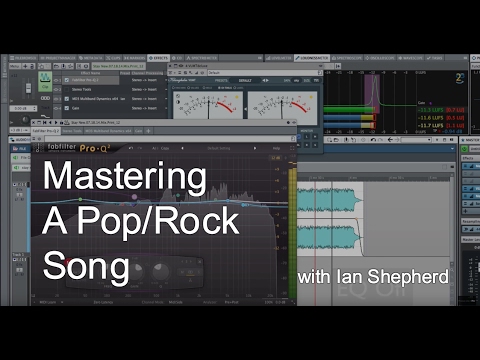Click the Gain effect name in list

click(76, 108)
